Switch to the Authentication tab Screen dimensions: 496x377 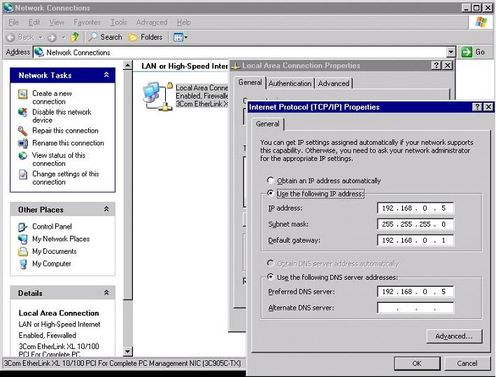(x=290, y=83)
